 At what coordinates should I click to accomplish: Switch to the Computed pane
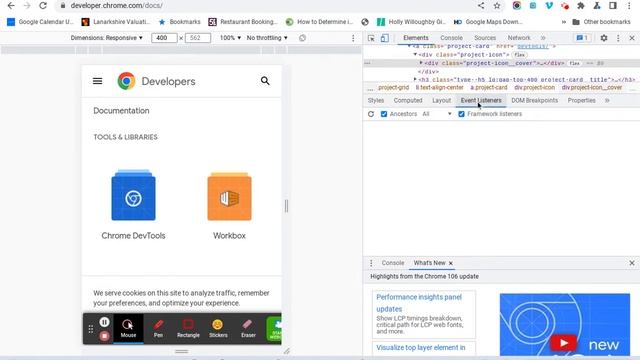(x=408, y=100)
